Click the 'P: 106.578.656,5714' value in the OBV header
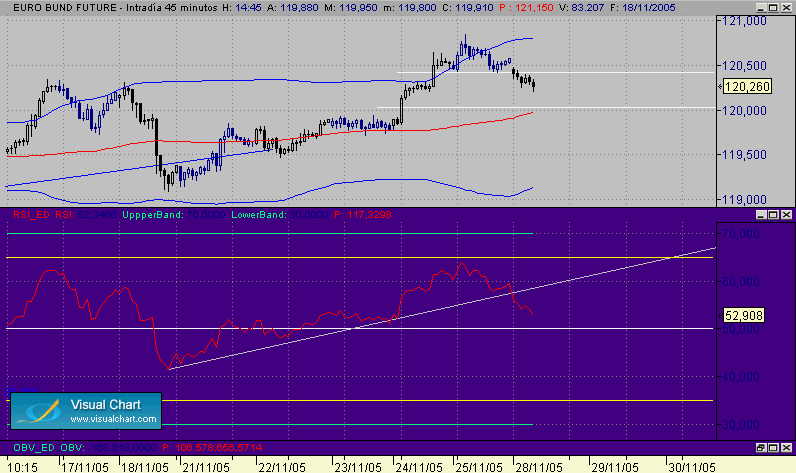 click(x=212, y=448)
